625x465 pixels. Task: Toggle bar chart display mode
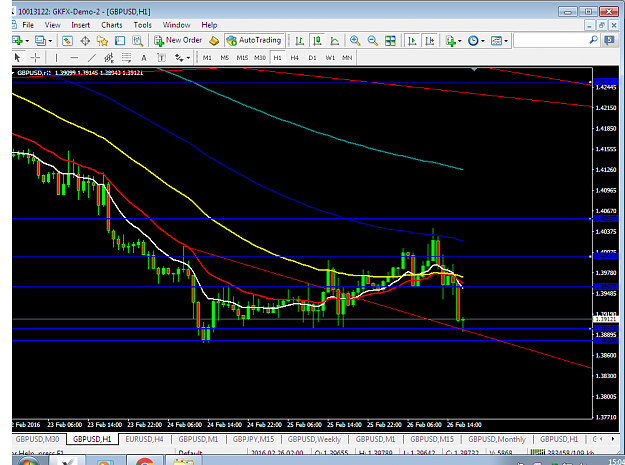(299, 41)
